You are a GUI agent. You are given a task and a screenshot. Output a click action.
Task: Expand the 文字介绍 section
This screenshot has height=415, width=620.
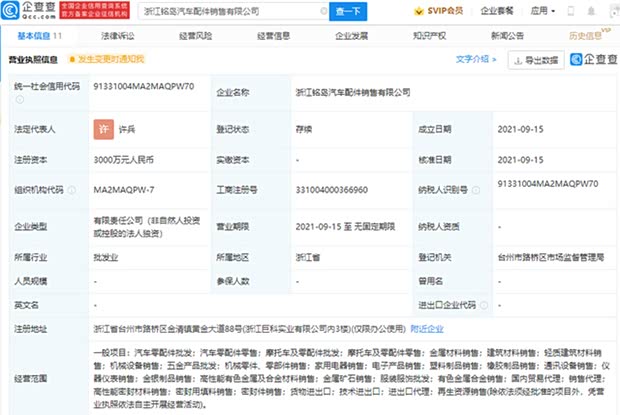(476, 60)
